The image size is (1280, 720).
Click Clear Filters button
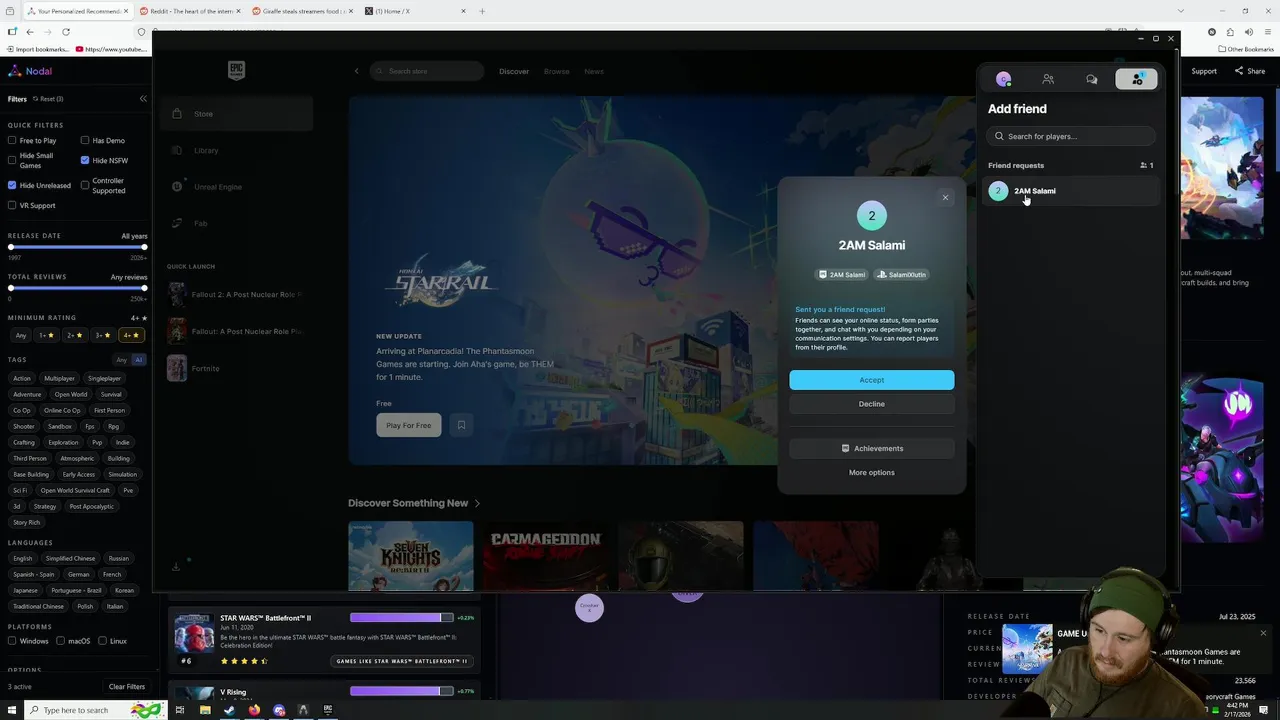[x=127, y=687]
